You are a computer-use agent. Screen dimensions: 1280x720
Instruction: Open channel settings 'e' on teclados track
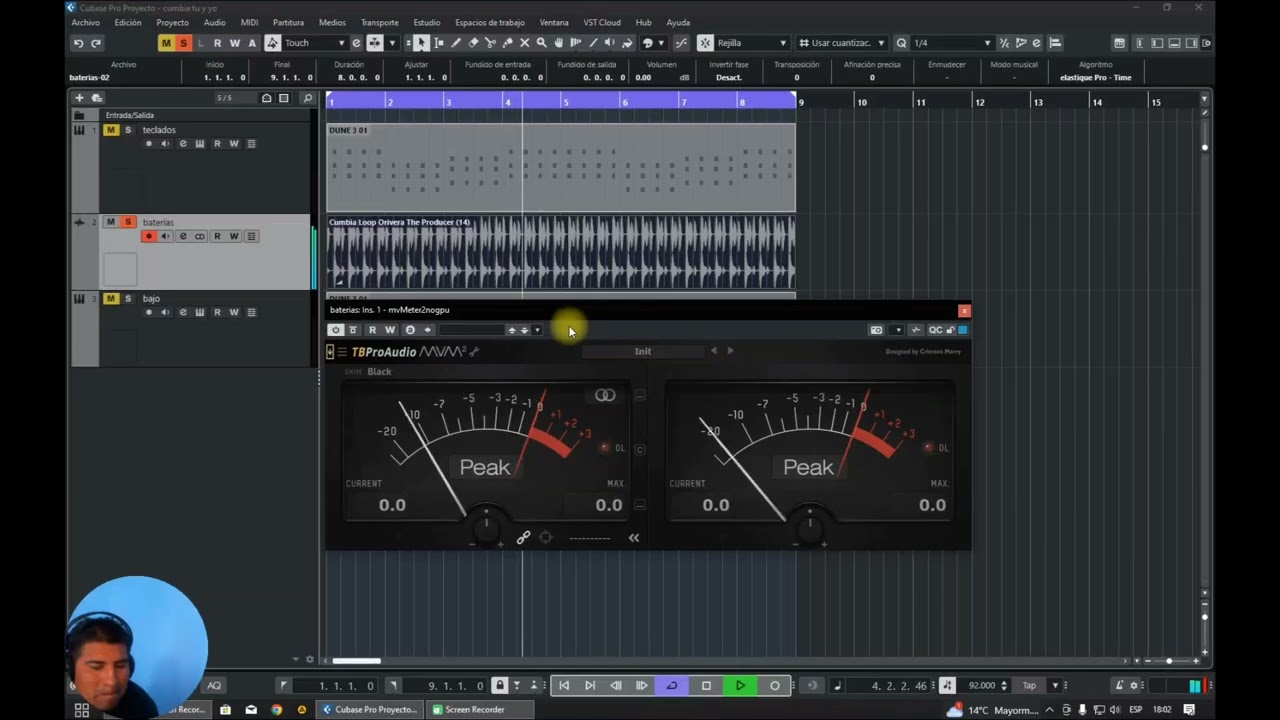coord(183,144)
